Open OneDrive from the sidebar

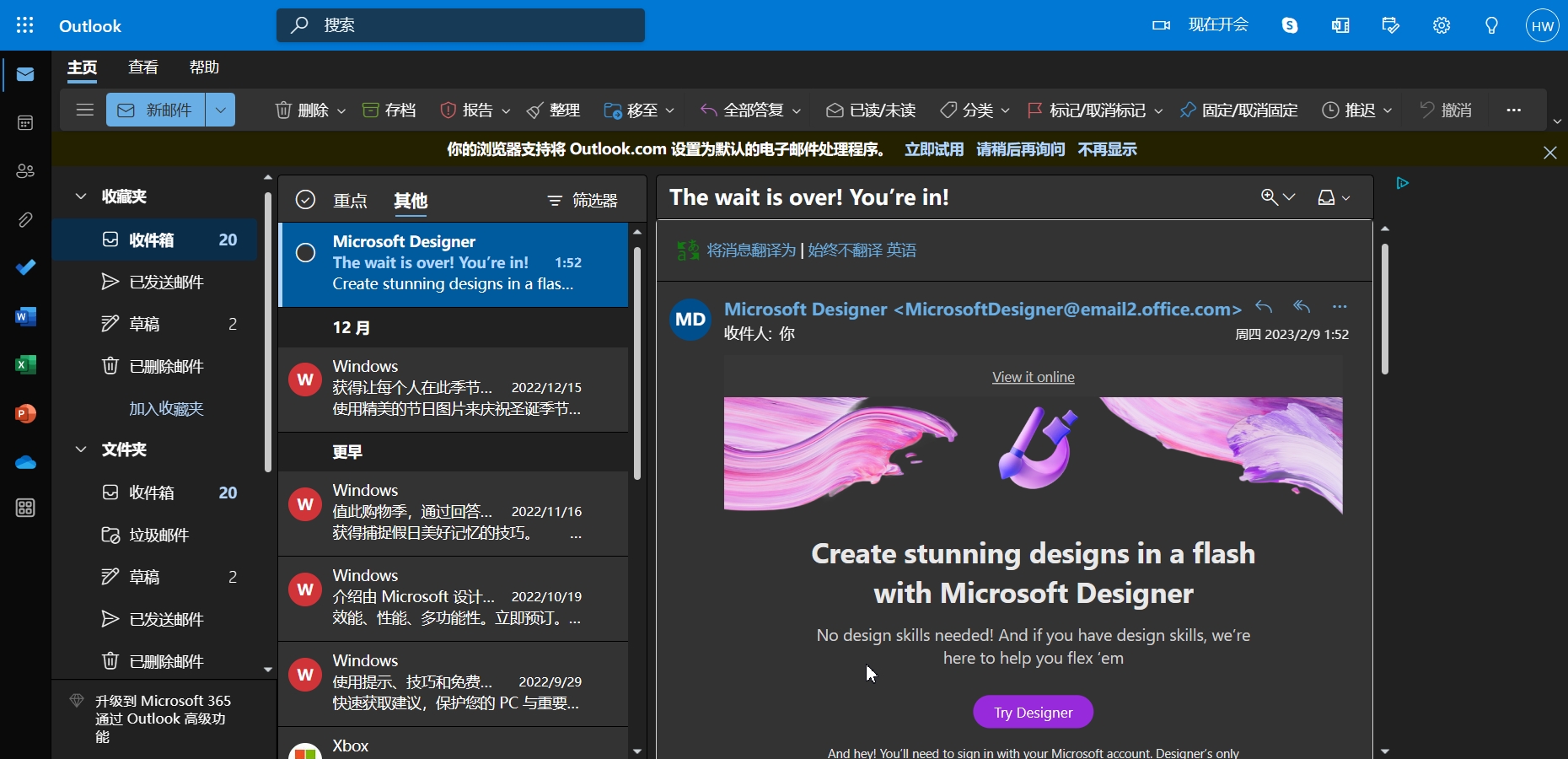coord(25,462)
